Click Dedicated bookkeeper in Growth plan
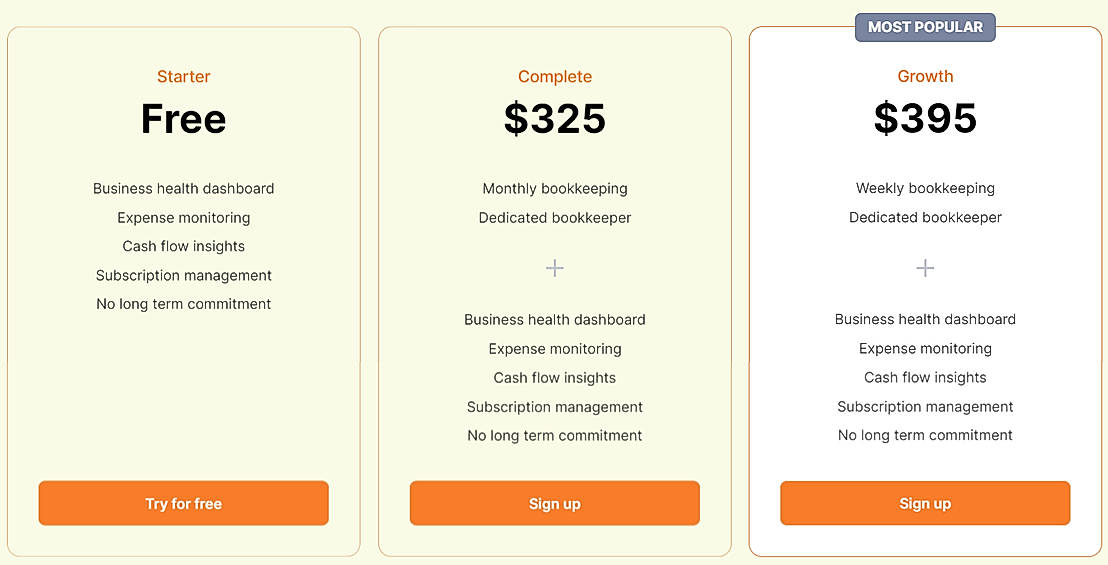Screen dimensions: 1108x565 point(925,217)
